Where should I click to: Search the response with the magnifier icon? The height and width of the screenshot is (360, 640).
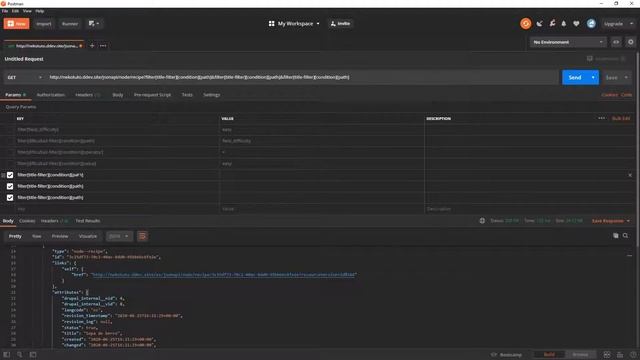[x=625, y=236]
